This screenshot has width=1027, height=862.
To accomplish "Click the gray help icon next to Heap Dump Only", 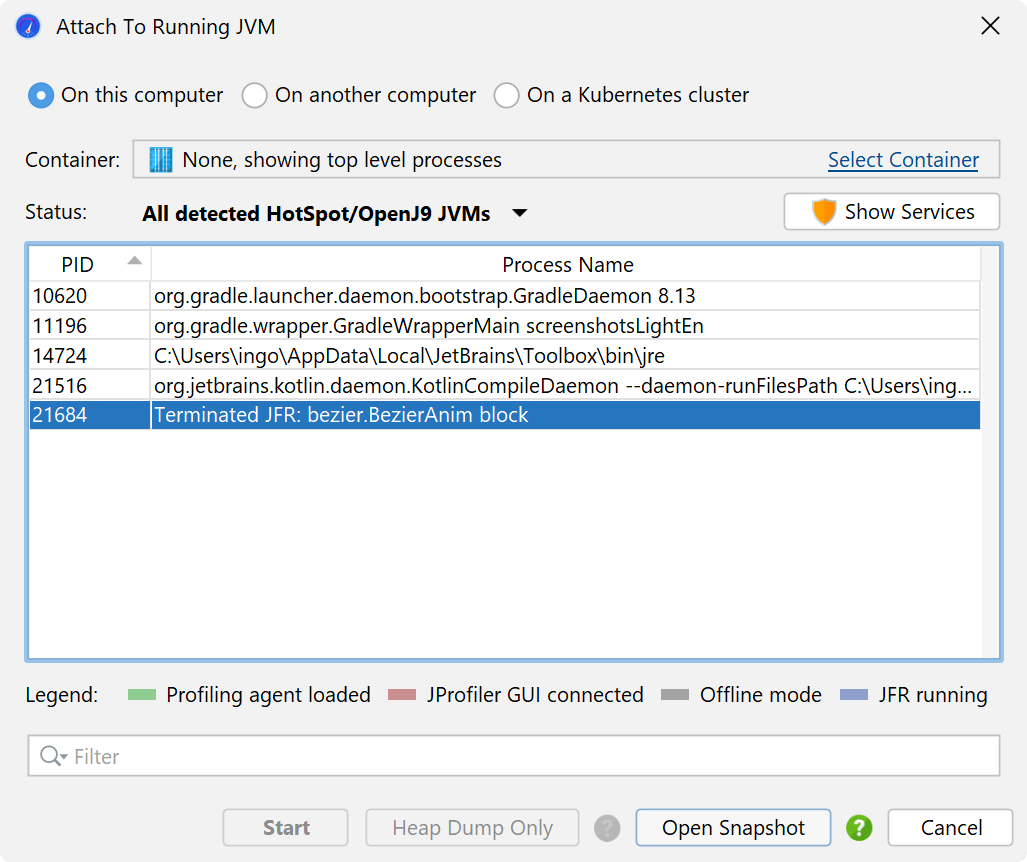I will pos(607,828).
